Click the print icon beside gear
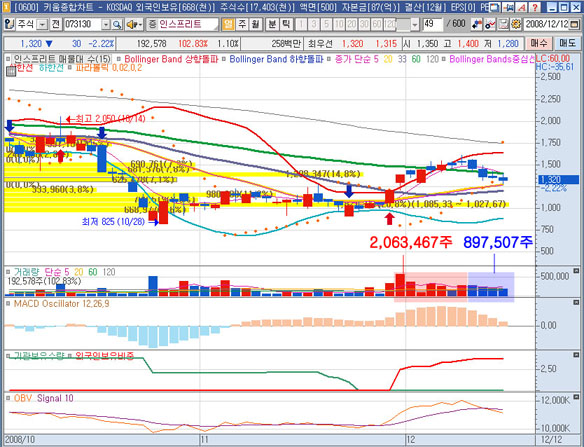The width and height of the screenshot is (584, 447). click(503, 25)
